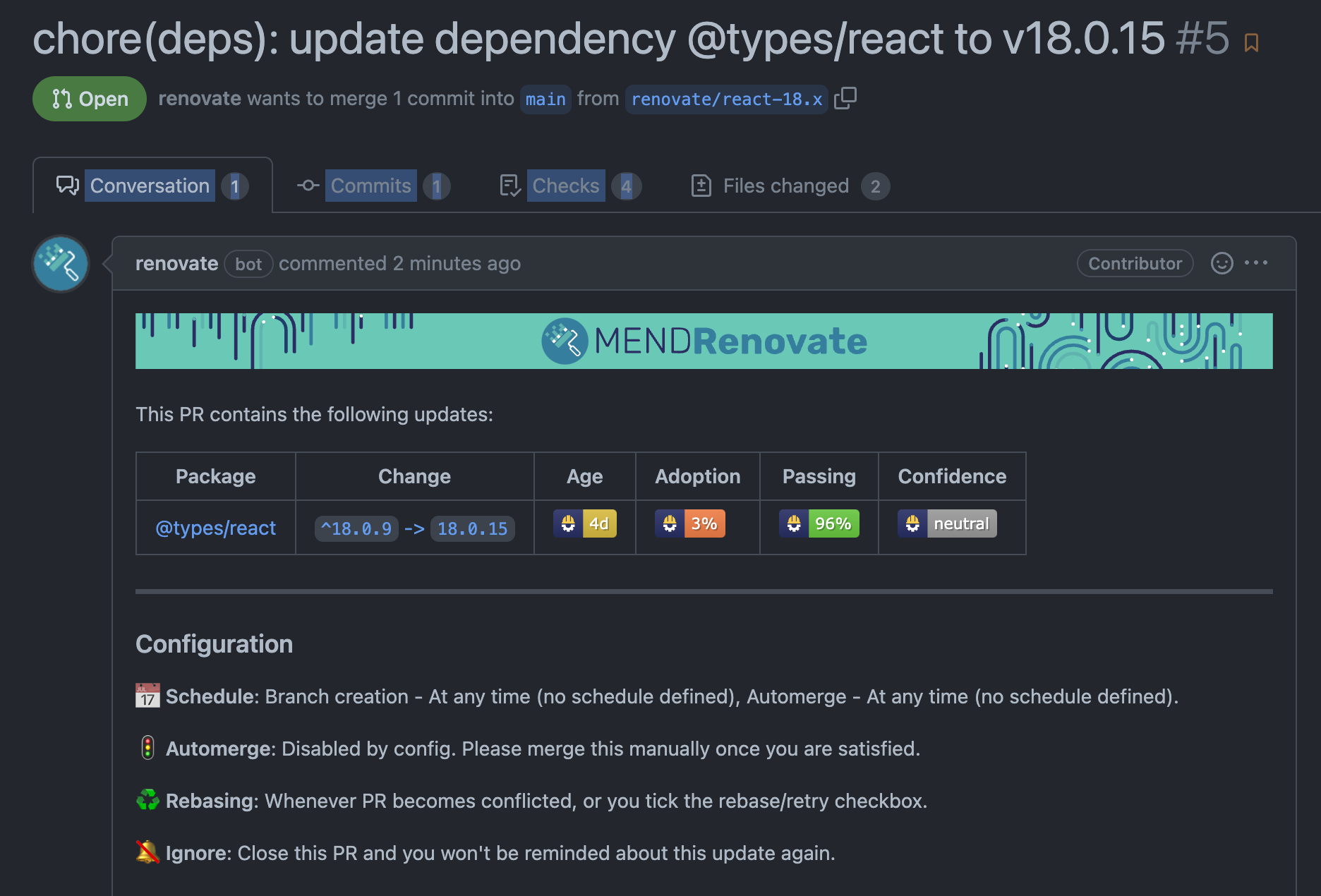Click the Configuration heading

pos(214,644)
